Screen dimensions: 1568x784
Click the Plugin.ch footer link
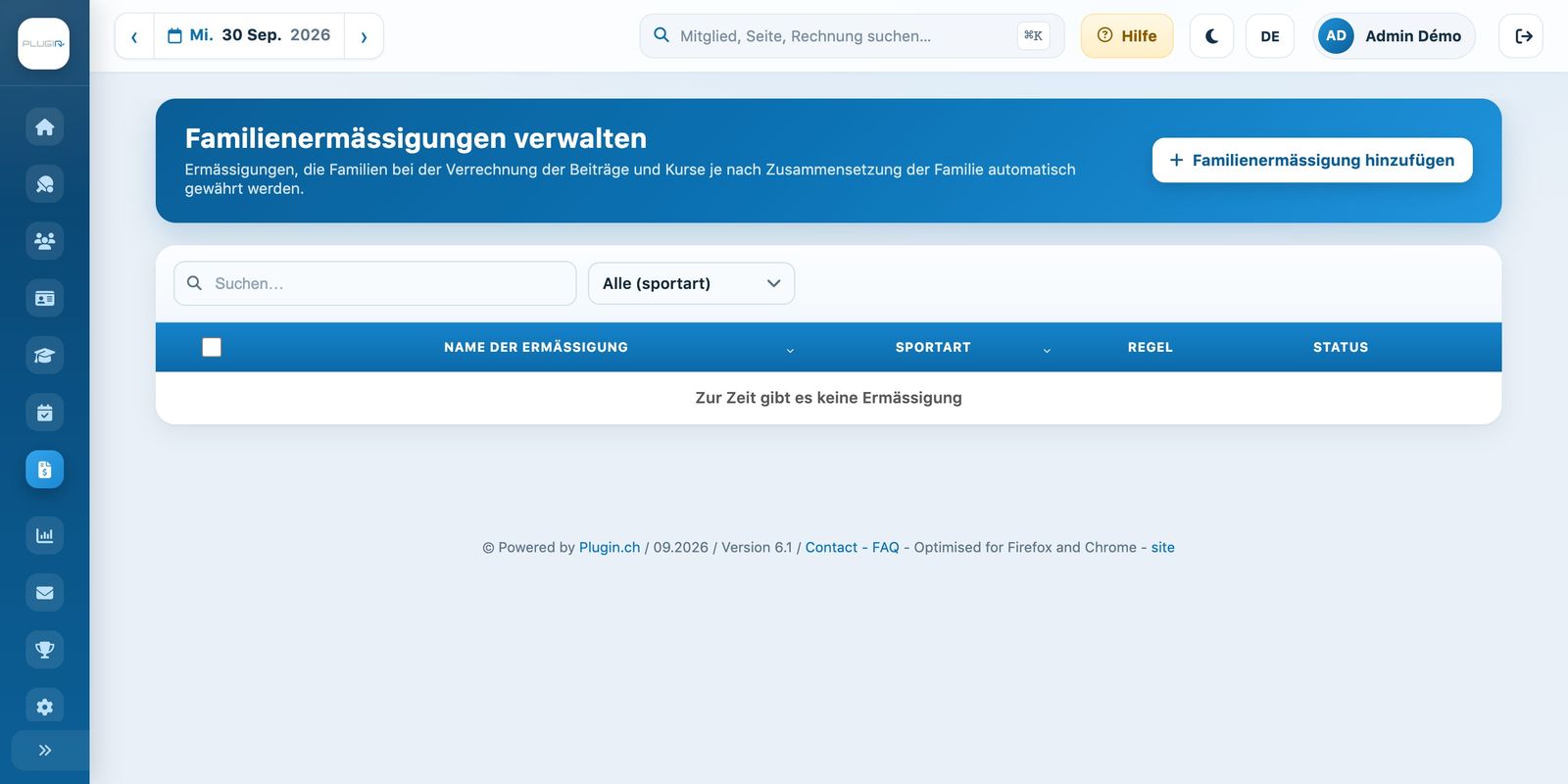(x=610, y=547)
